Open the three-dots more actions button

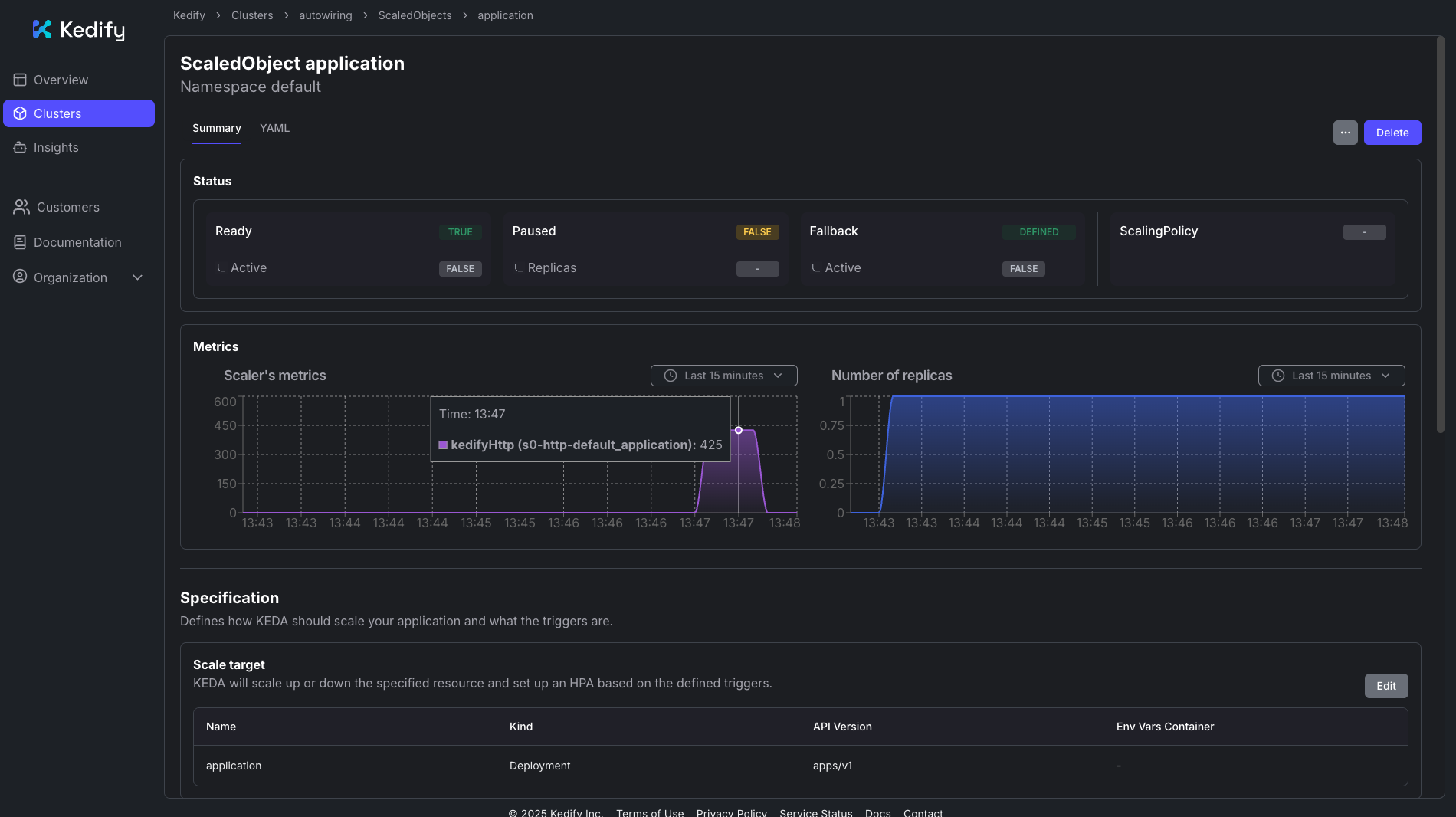pos(1345,133)
